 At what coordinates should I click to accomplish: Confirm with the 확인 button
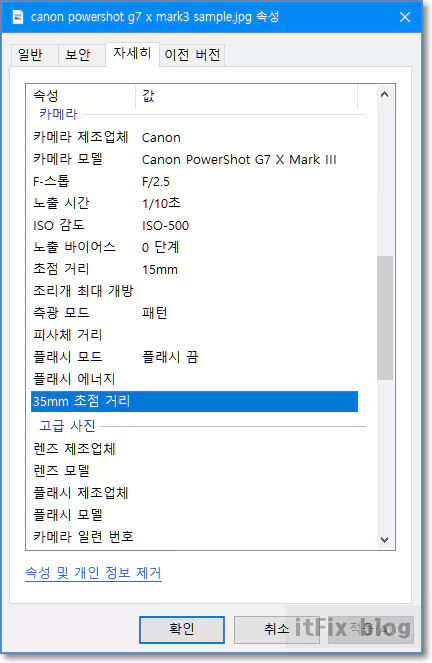pos(182,630)
